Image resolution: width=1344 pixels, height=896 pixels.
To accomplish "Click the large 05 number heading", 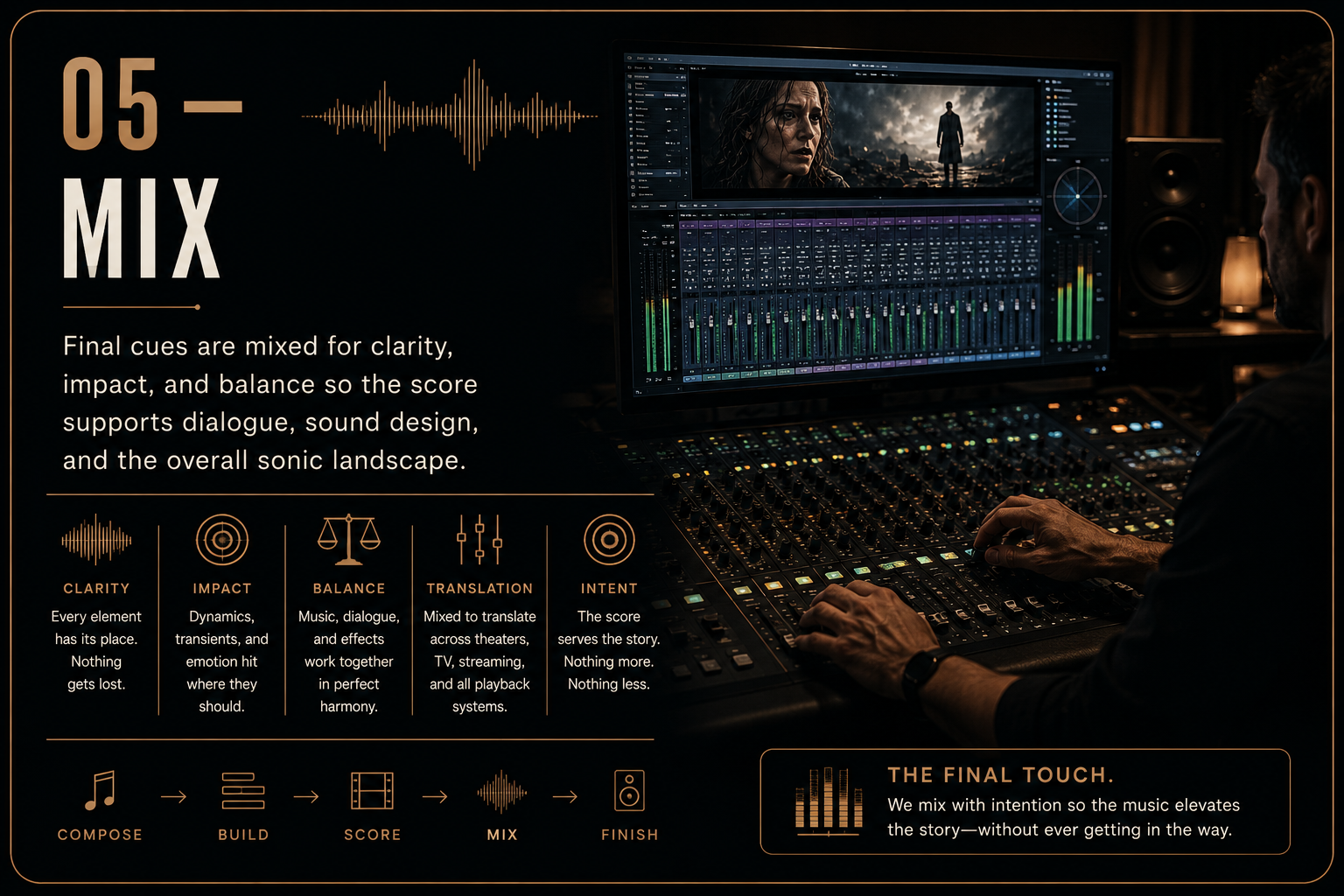I will click(111, 103).
